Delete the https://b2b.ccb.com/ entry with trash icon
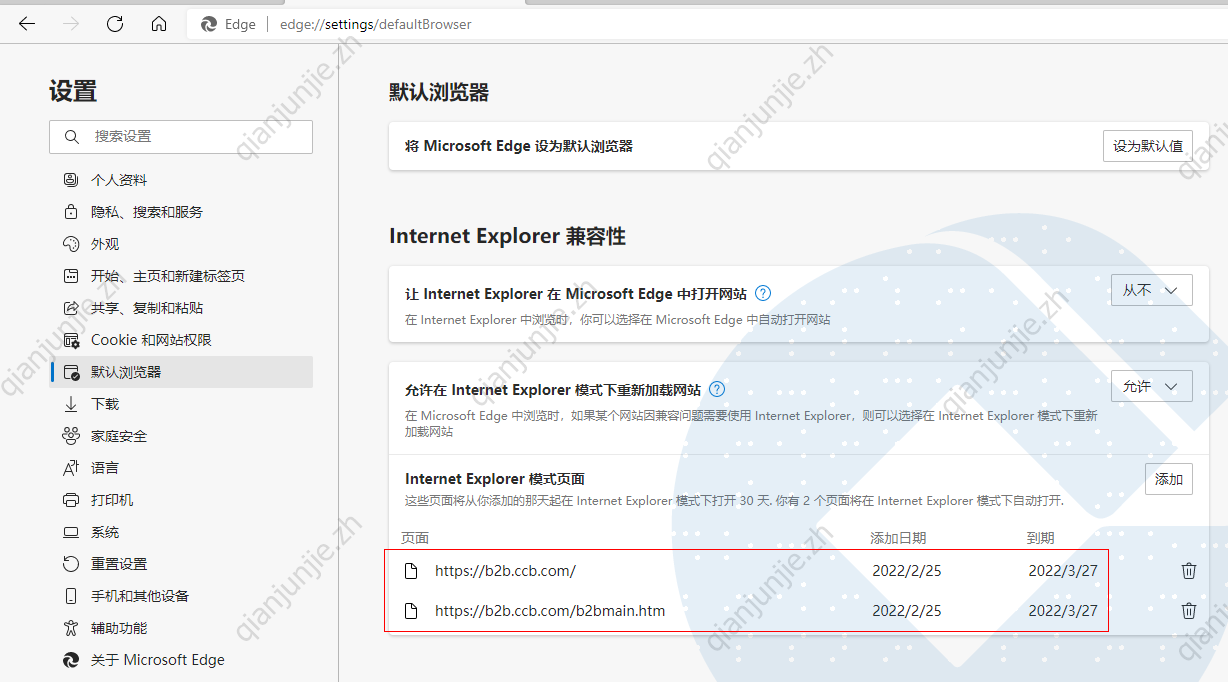 1189,571
